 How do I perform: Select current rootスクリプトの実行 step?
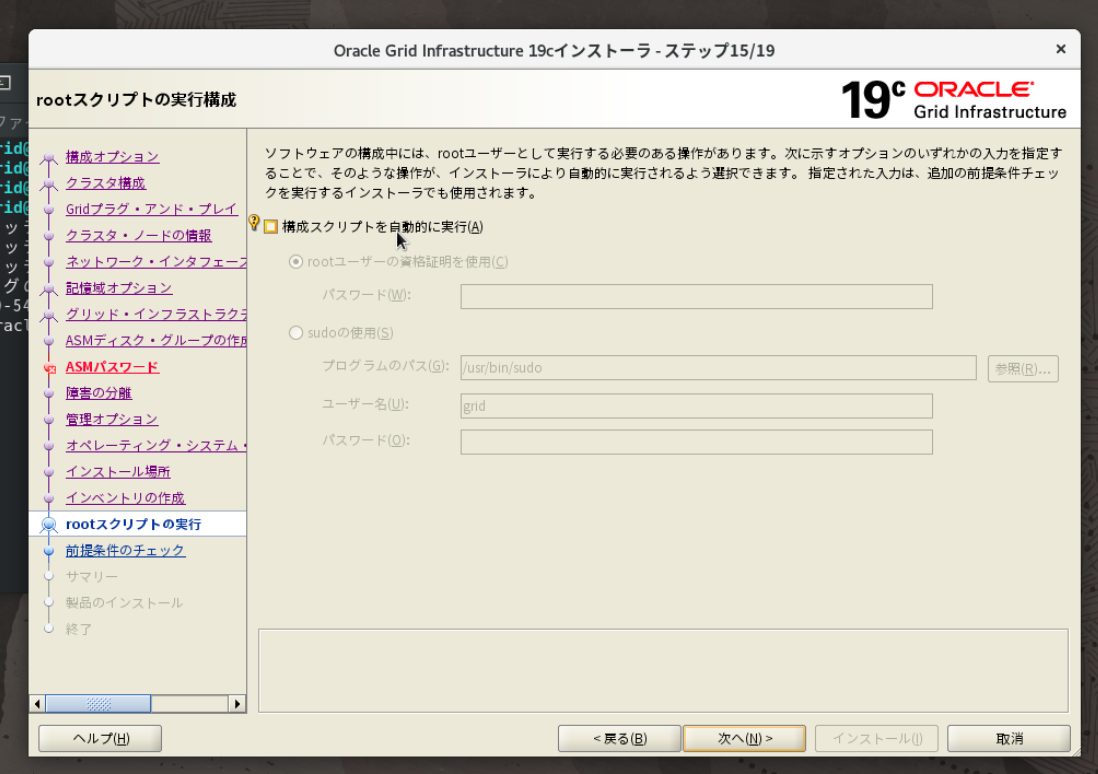(134, 525)
